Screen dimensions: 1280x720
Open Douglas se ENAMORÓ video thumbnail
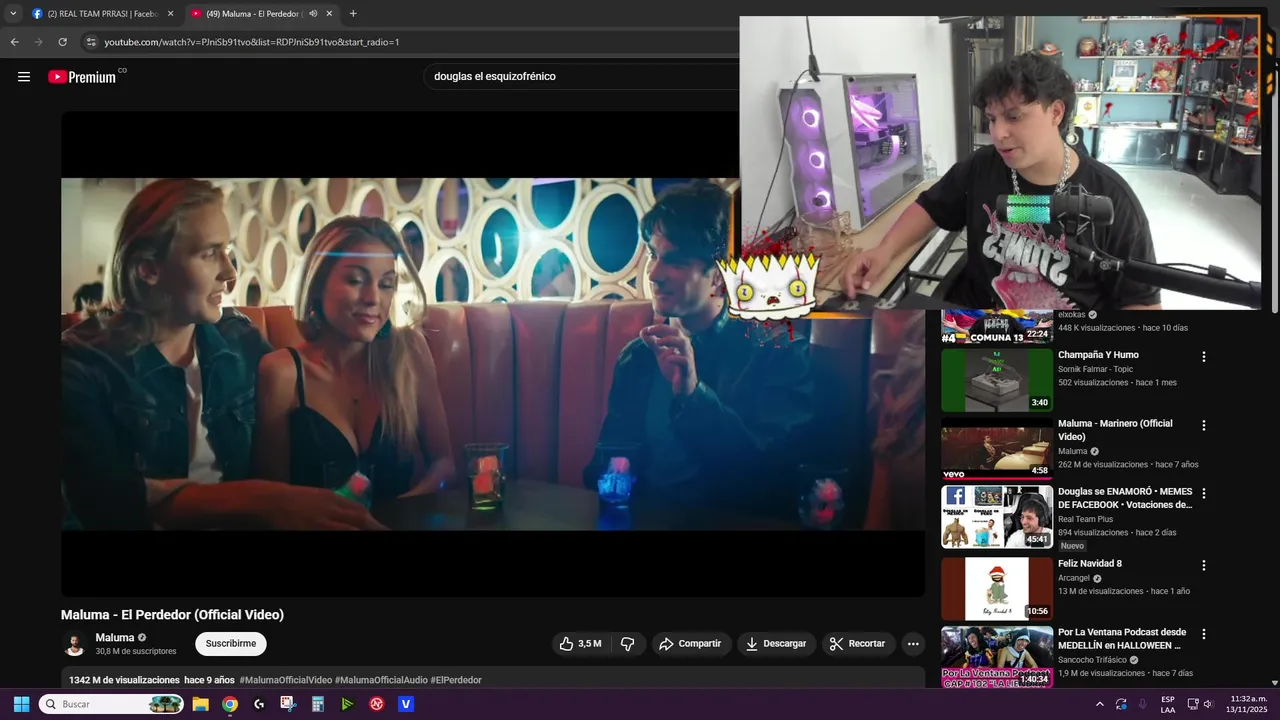(x=997, y=517)
